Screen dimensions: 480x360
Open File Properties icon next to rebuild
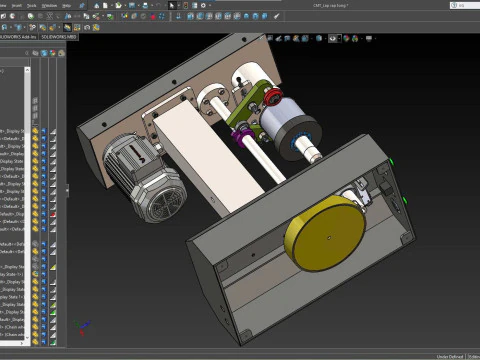click(194, 6)
